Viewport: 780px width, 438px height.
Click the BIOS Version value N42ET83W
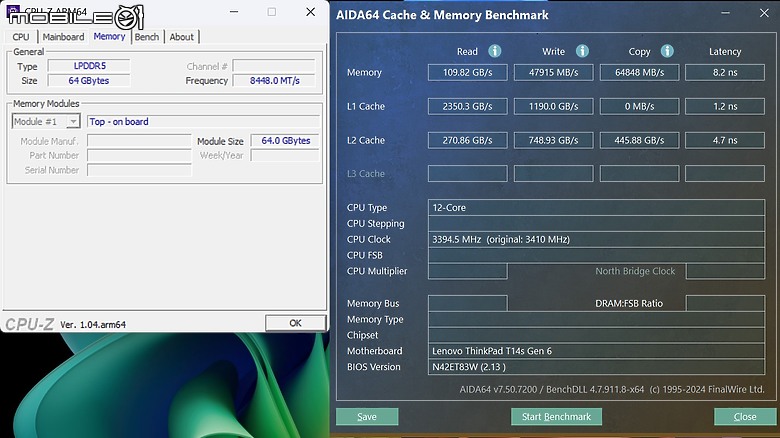tap(596, 367)
